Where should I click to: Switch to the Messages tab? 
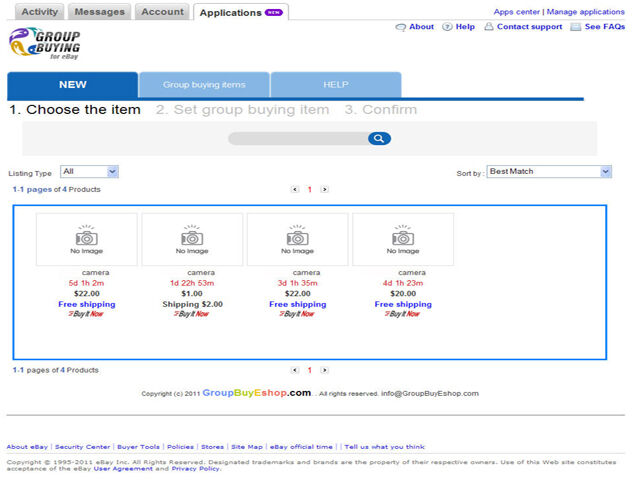point(99,12)
